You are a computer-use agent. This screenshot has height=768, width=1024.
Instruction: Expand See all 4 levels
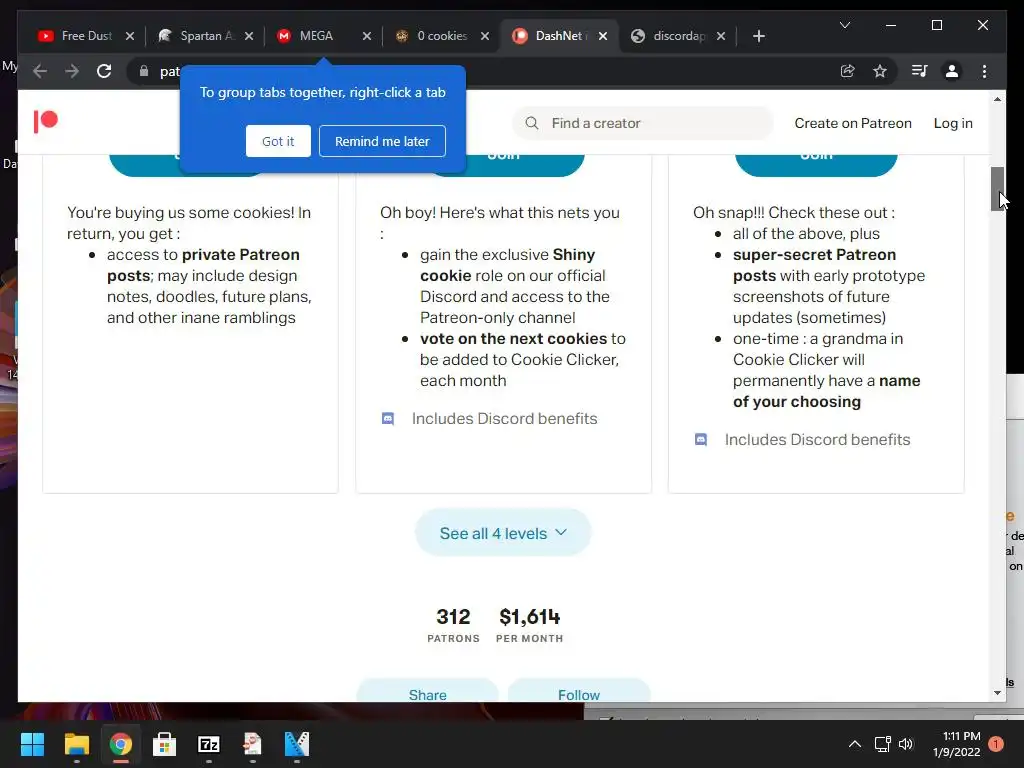503,533
